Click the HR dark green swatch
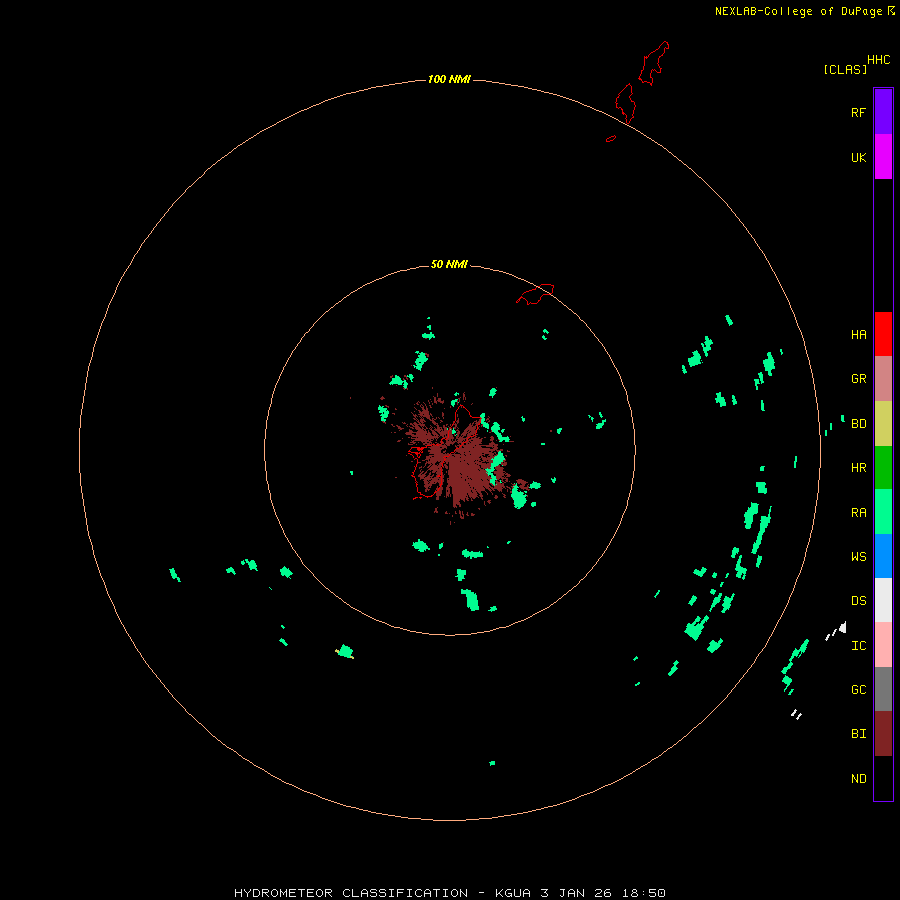 click(883, 468)
